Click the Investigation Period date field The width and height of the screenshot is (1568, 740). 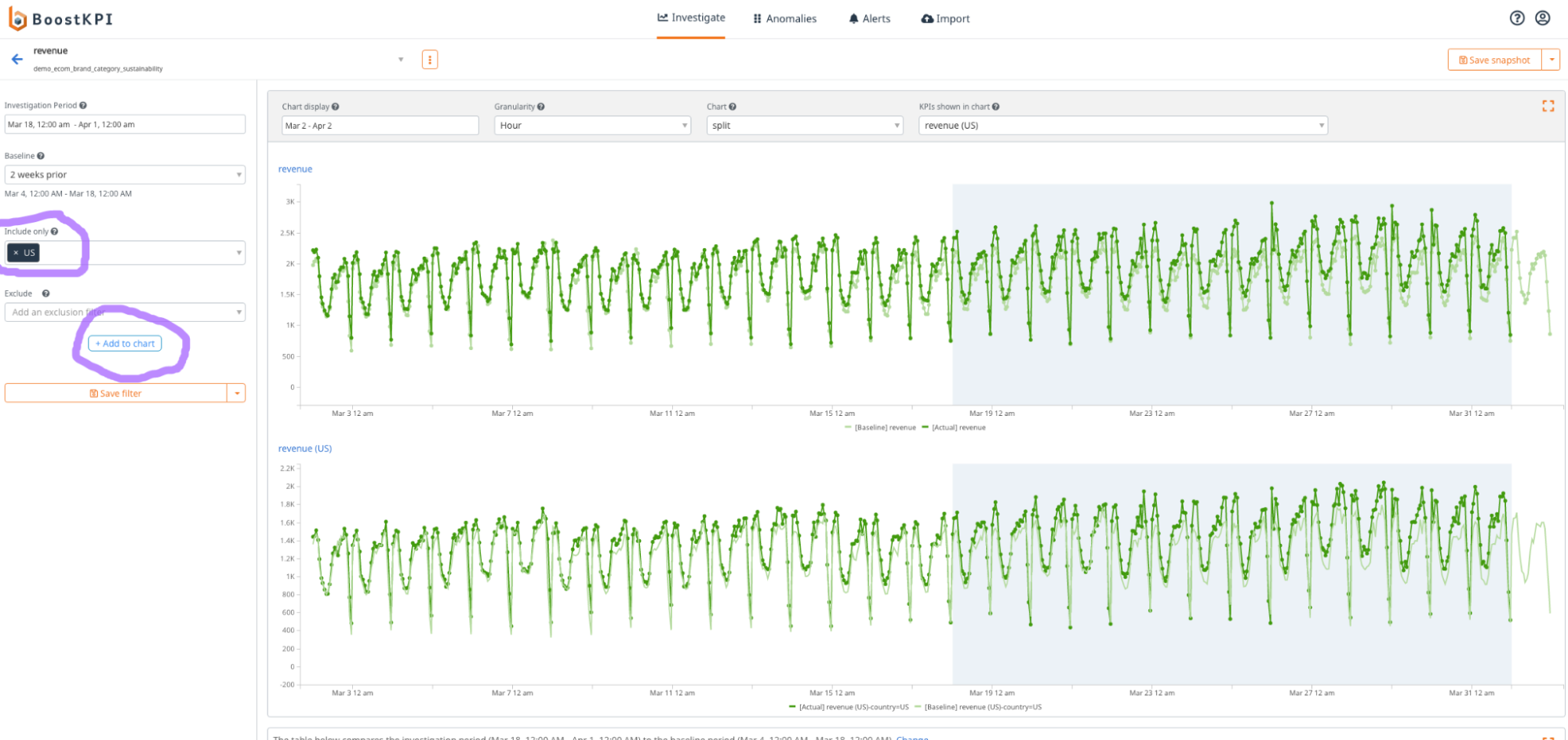pos(125,125)
